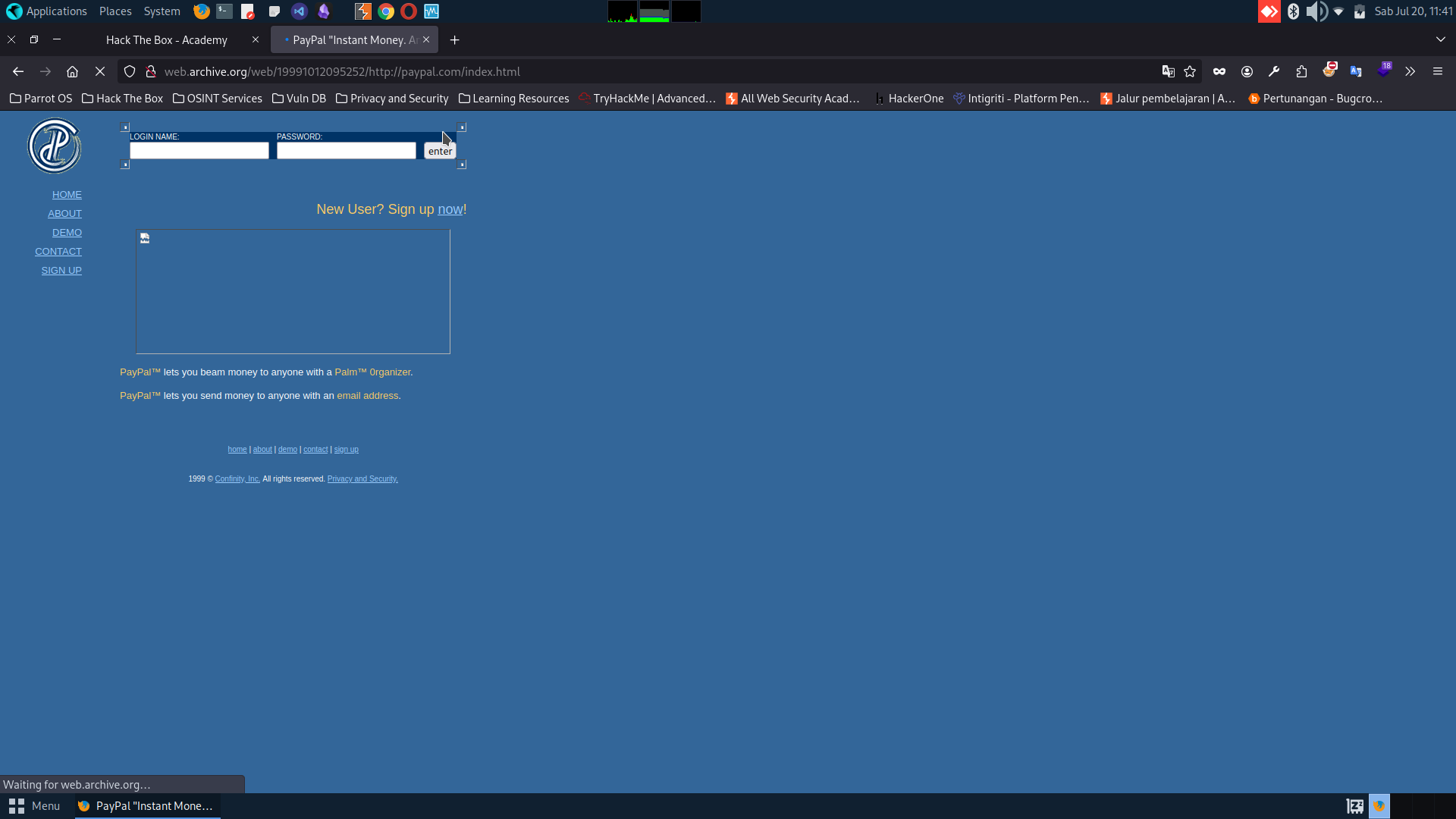
Task: Open the Places menu
Action: pos(115,11)
